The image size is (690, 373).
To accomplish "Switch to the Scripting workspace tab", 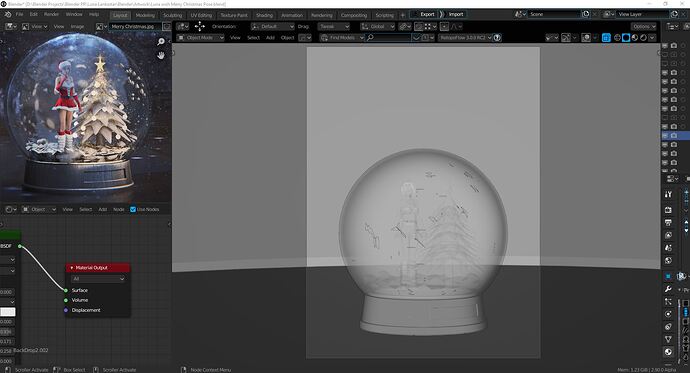I will click(384, 15).
